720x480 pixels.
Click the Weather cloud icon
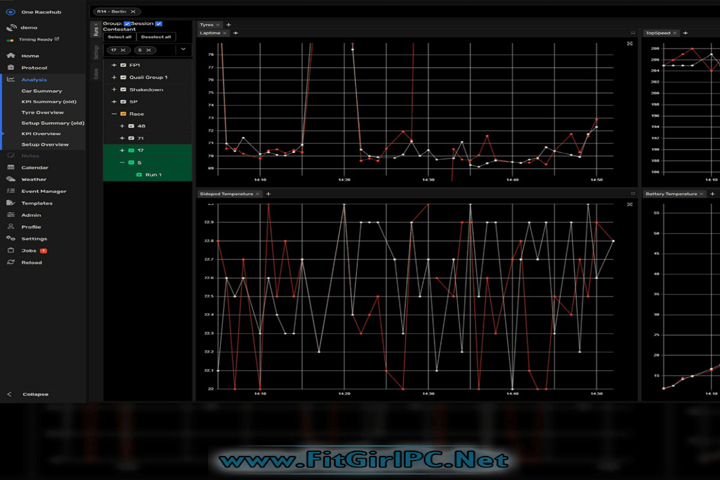[x=10, y=179]
